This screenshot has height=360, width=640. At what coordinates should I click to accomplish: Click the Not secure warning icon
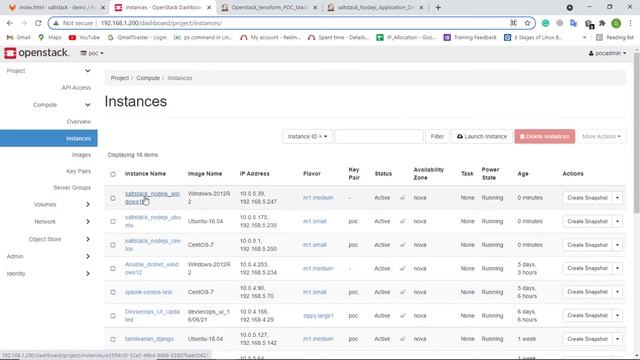tap(56, 23)
